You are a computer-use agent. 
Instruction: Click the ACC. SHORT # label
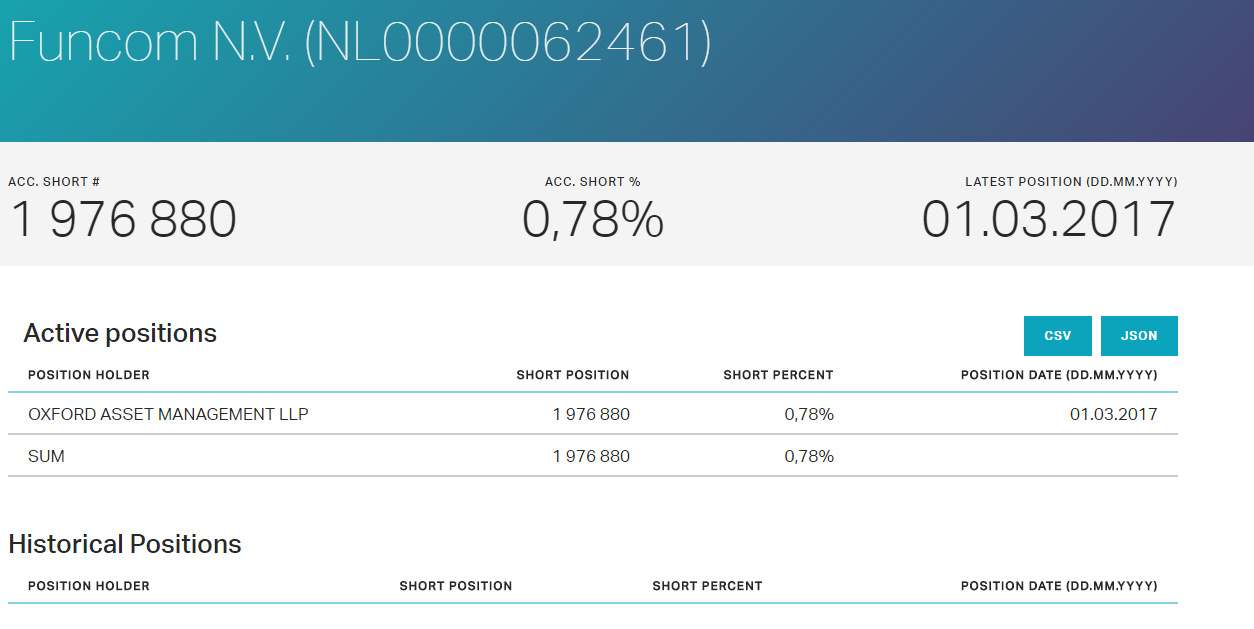pos(54,182)
